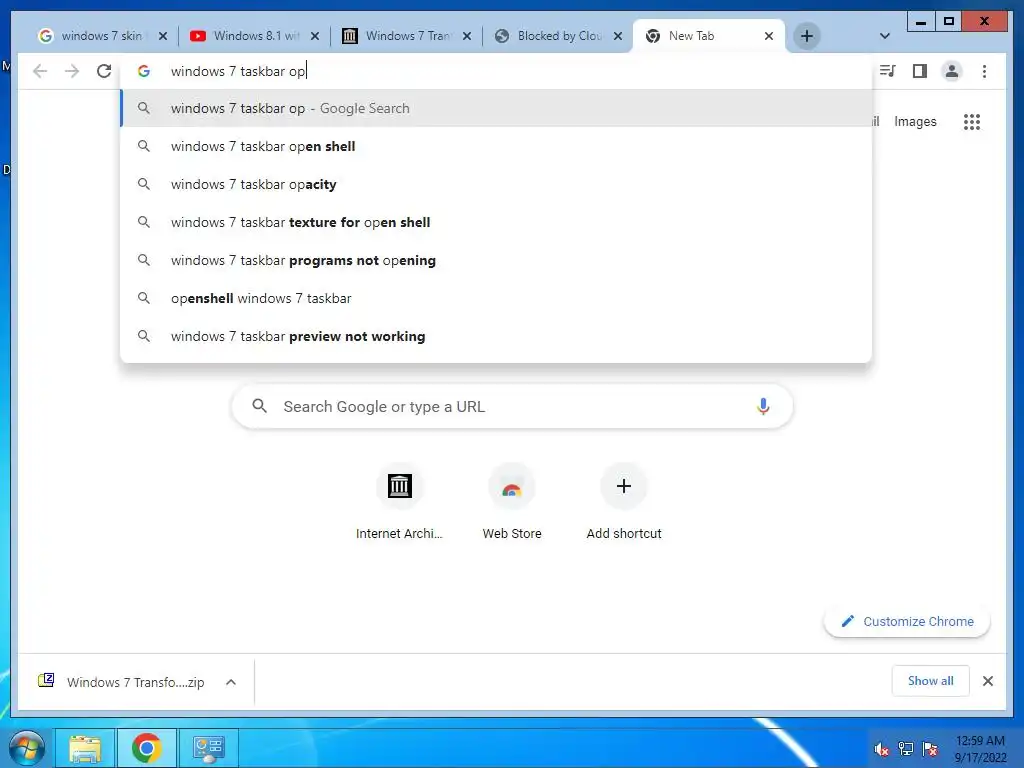Open the control panel taskbar icon

(x=208, y=748)
